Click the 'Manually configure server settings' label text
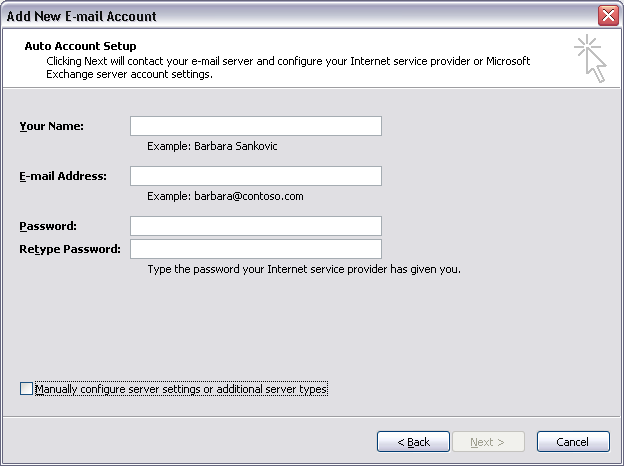This screenshot has width=624, height=466. pyautogui.click(x=181, y=389)
